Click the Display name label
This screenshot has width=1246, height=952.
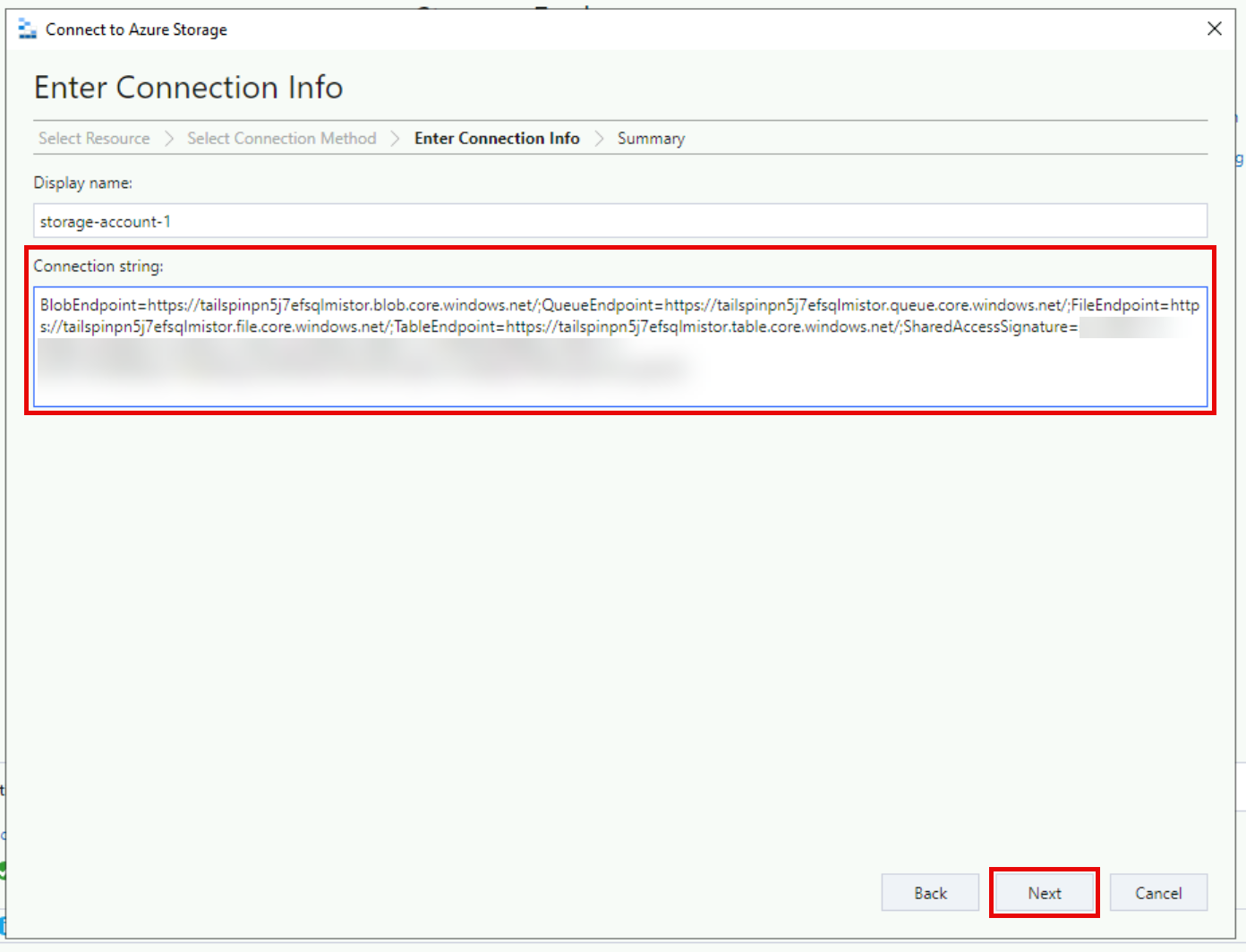point(83,183)
